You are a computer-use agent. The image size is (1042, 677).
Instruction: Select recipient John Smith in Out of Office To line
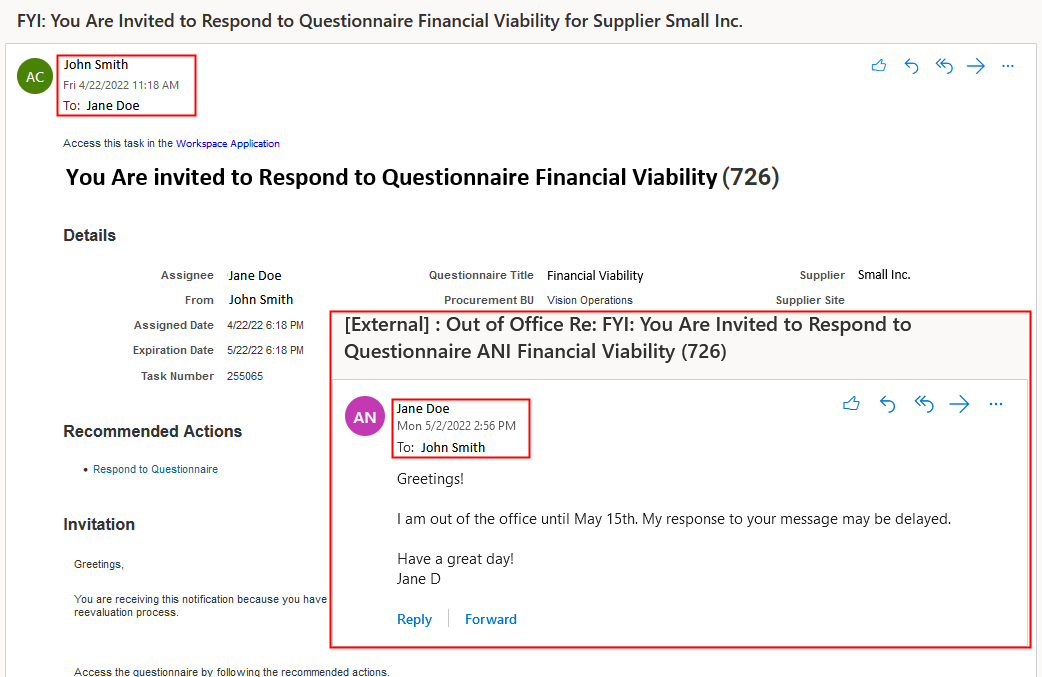453,447
